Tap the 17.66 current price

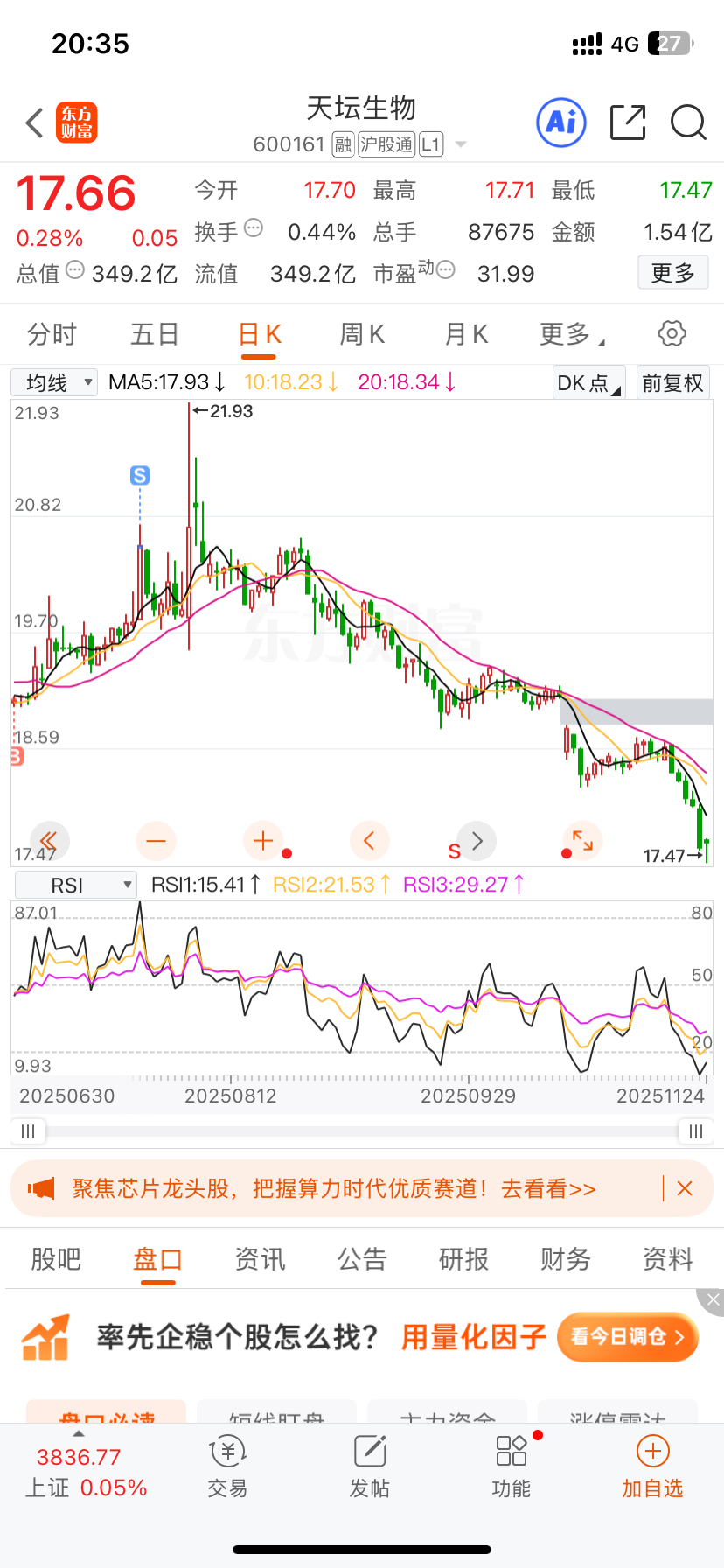pos(76,192)
